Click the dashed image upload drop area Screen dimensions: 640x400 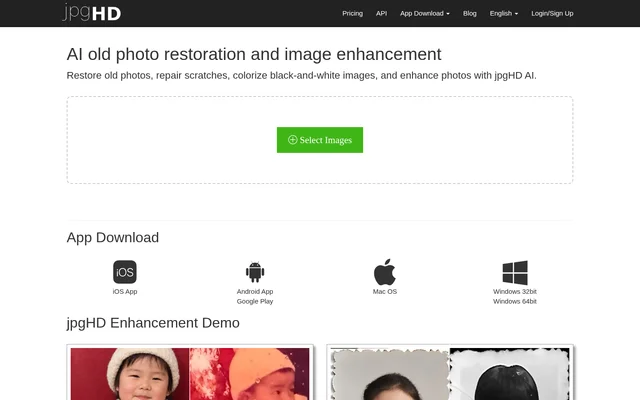click(320, 140)
